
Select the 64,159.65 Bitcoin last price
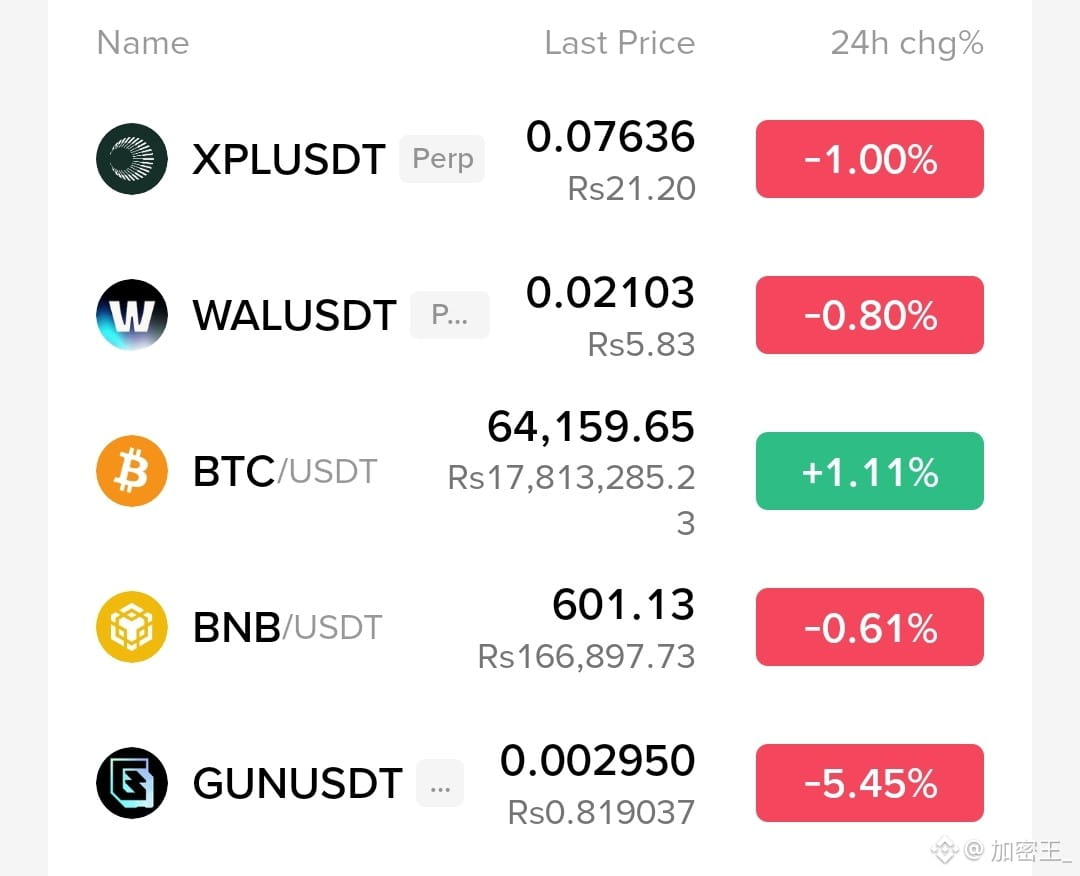tap(591, 426)
